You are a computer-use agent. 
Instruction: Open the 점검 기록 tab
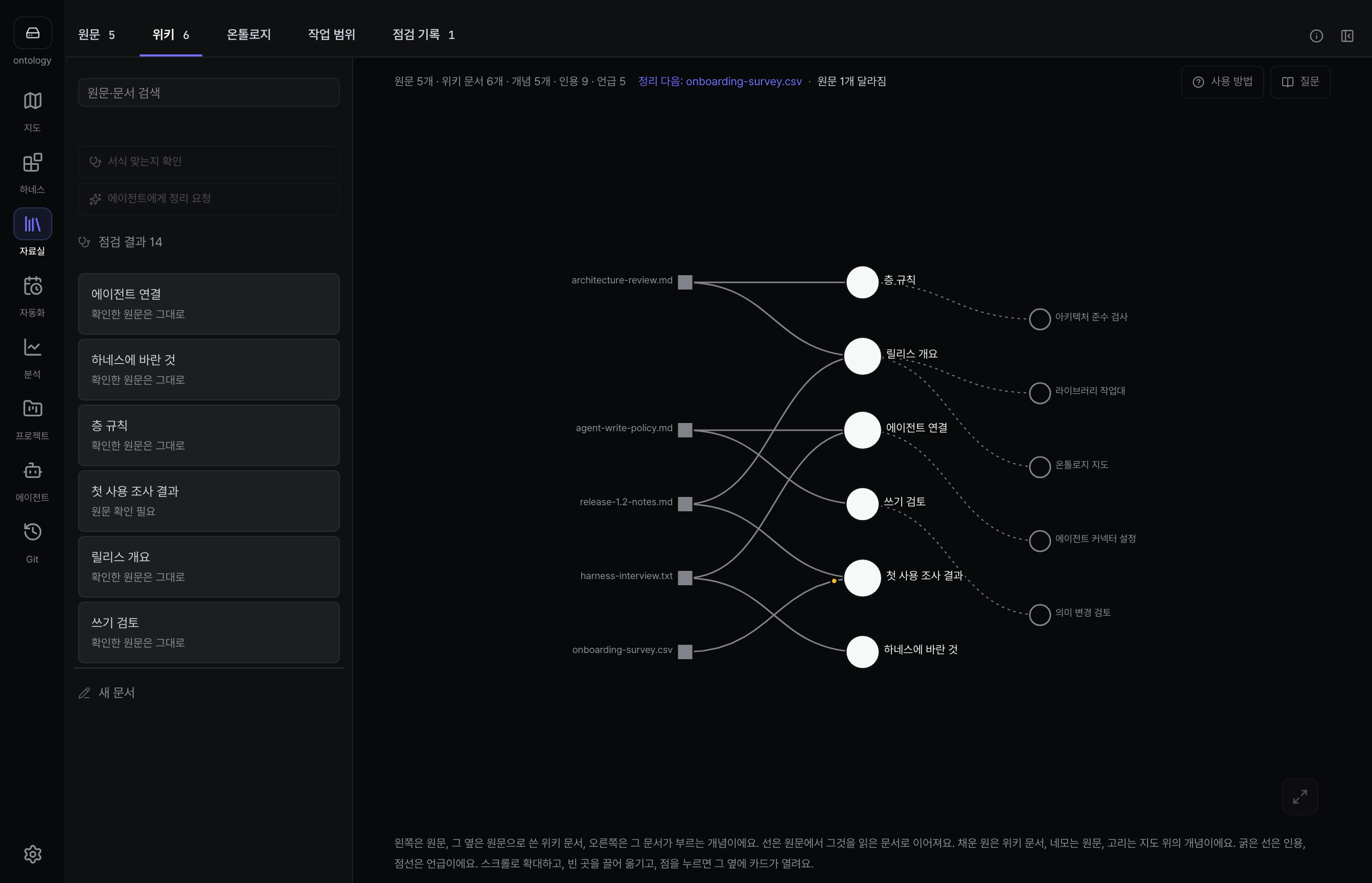tap(423, 34)
